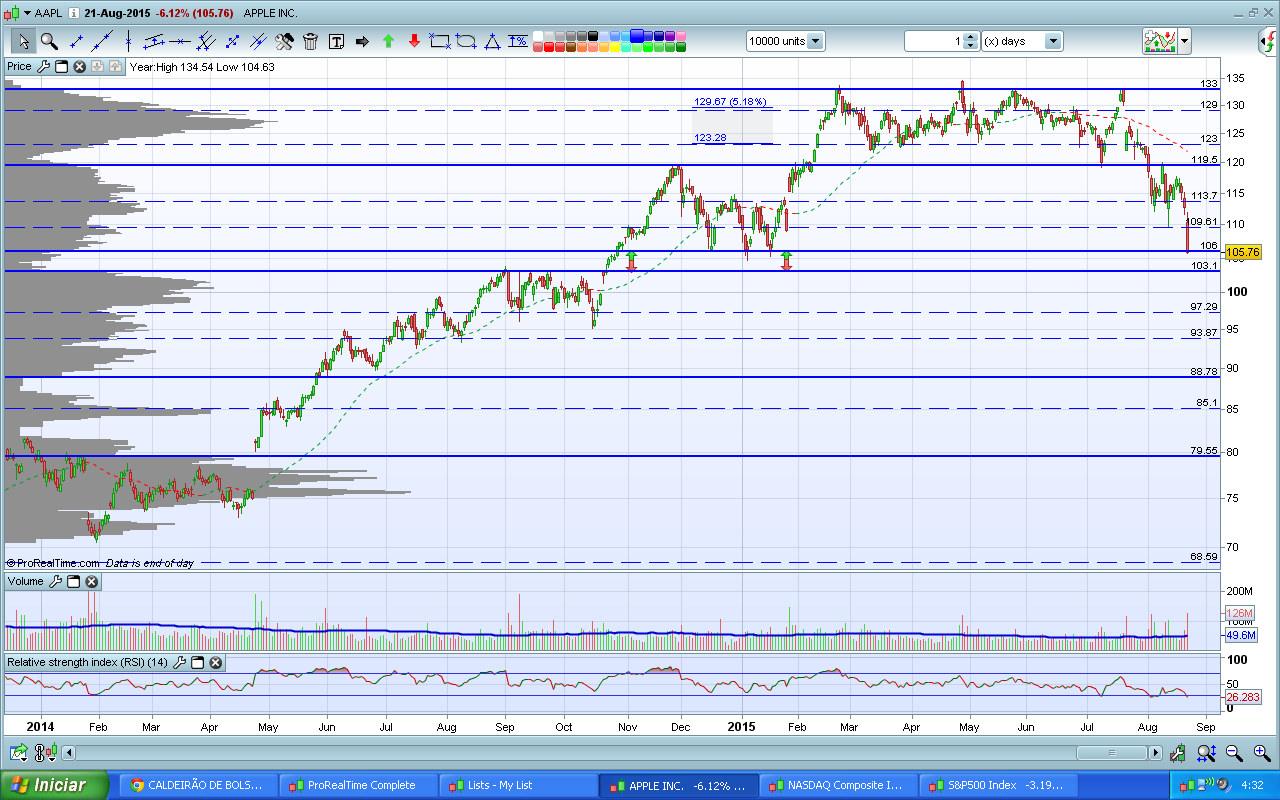Image resolution: width=1280 pixels, height=800 pixels.
Task: Expand the side panel arrow tab at right edge
Action: pos(1270,41)
